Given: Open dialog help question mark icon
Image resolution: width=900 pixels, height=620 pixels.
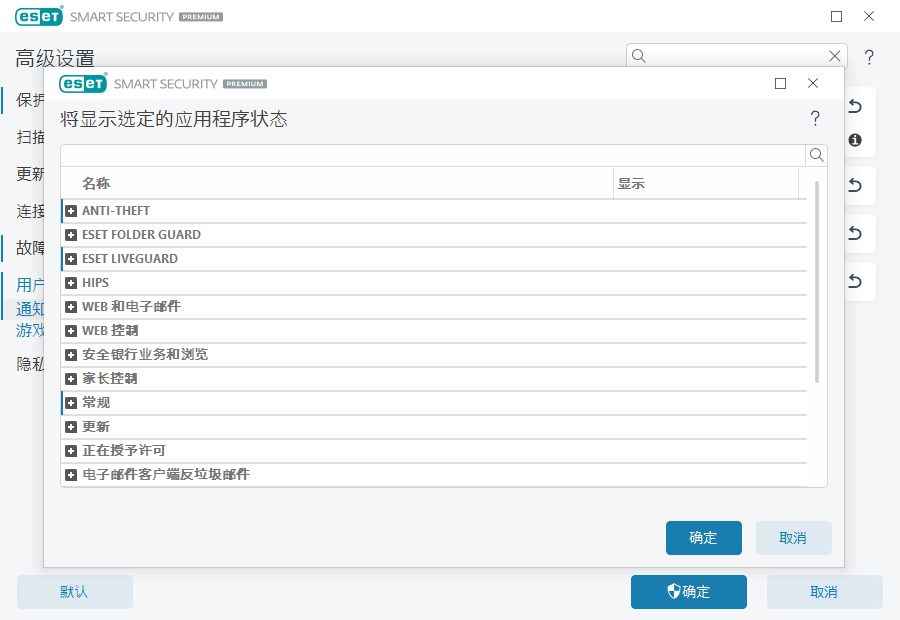Looking at the screenshot, I should pyautogui.click(x=815, y=119).
